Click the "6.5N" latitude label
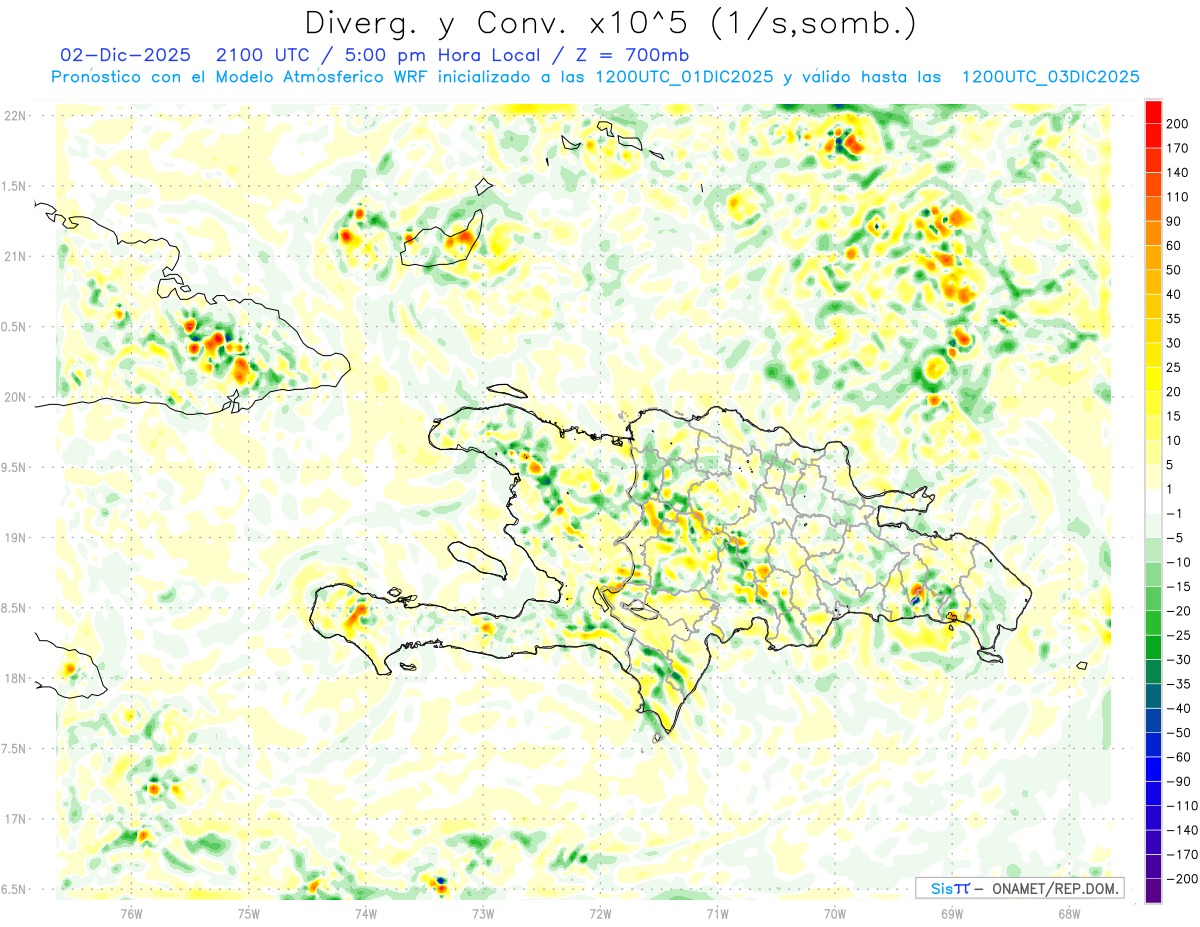This screenshot has width=1200, height=927. (14, 890)
